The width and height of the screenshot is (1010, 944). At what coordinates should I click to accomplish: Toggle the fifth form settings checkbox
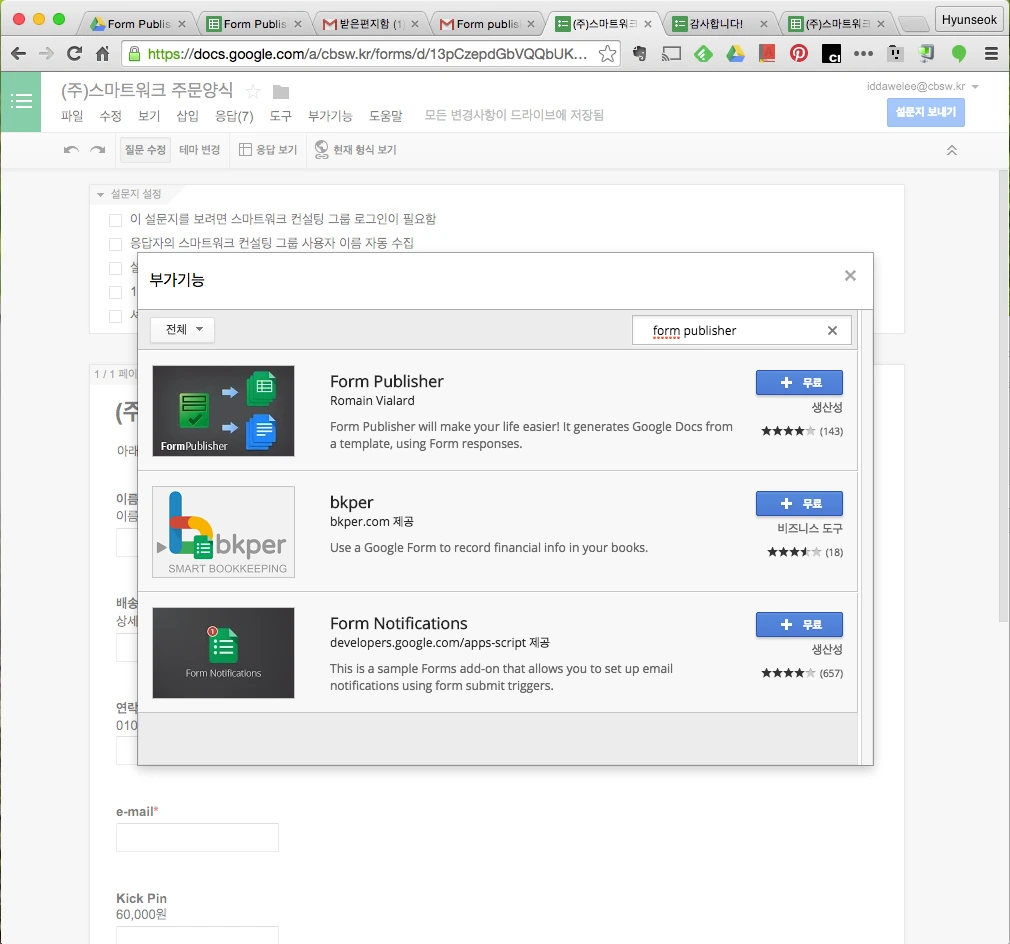coord(116,316)
